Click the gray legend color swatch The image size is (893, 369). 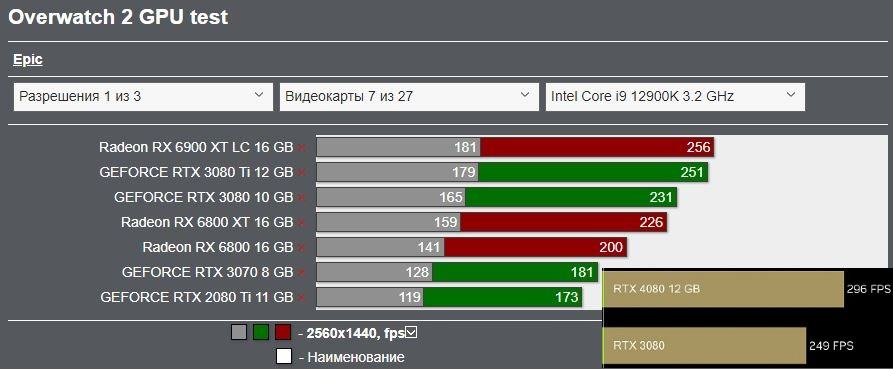[x=239, y=332]
